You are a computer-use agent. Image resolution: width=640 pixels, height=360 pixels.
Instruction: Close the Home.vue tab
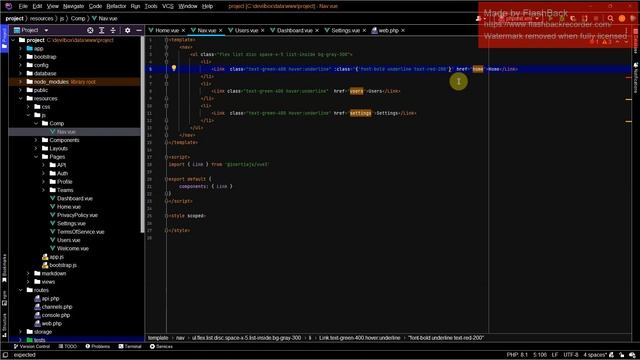pyautogui.click(x=183, y=30)
